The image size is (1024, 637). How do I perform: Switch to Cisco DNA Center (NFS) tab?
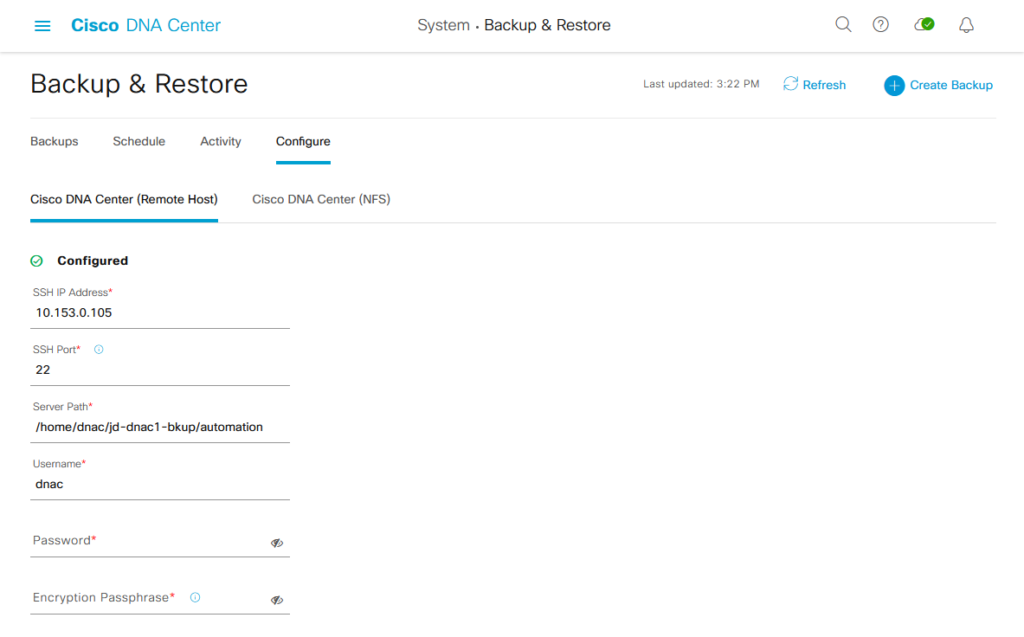[321, 199]
